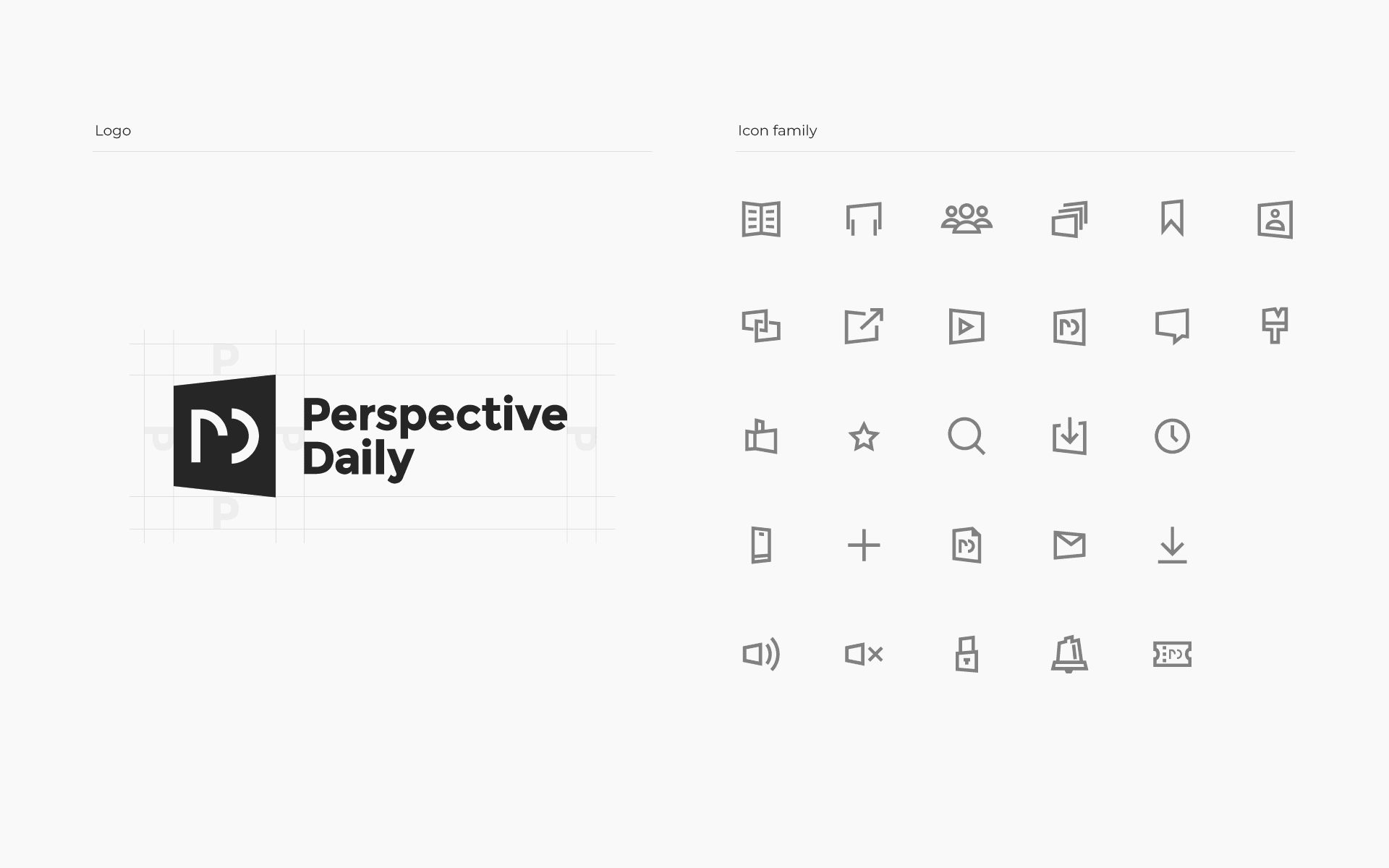Click the speech bubble comment icon
The height and width of the screenshot is (868, 1389).
[1172, 326]
